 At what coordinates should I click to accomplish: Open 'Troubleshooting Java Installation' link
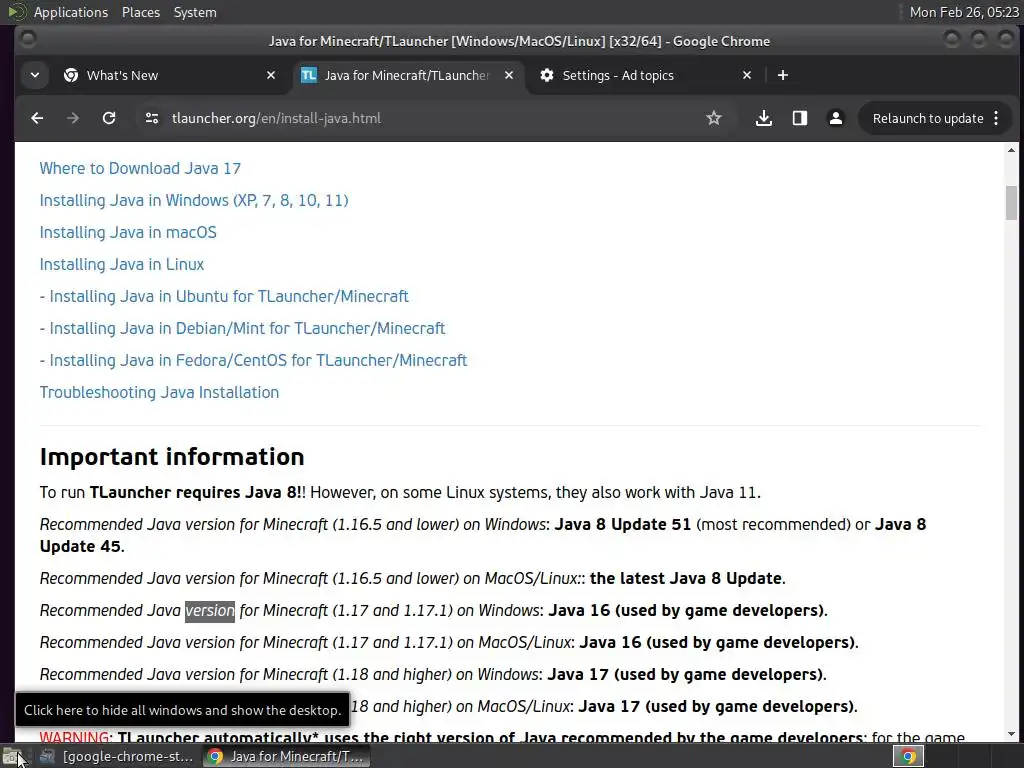[x=159, y=392]
